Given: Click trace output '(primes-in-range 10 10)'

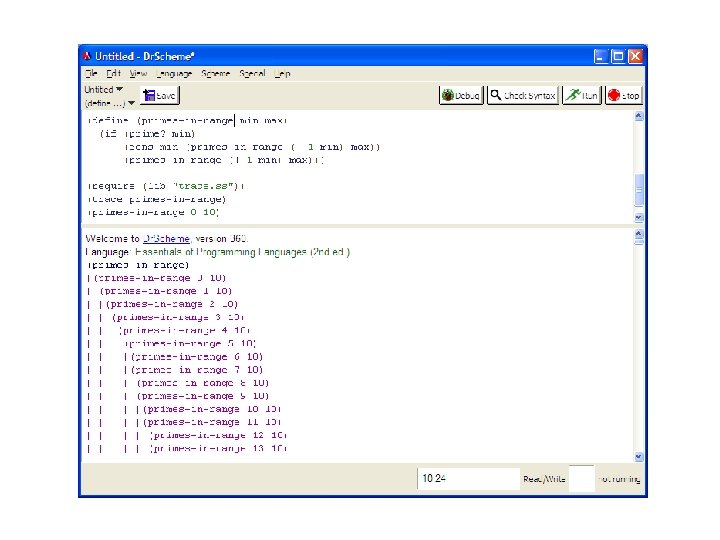Looking at the screenshot, I should (212, 409).
